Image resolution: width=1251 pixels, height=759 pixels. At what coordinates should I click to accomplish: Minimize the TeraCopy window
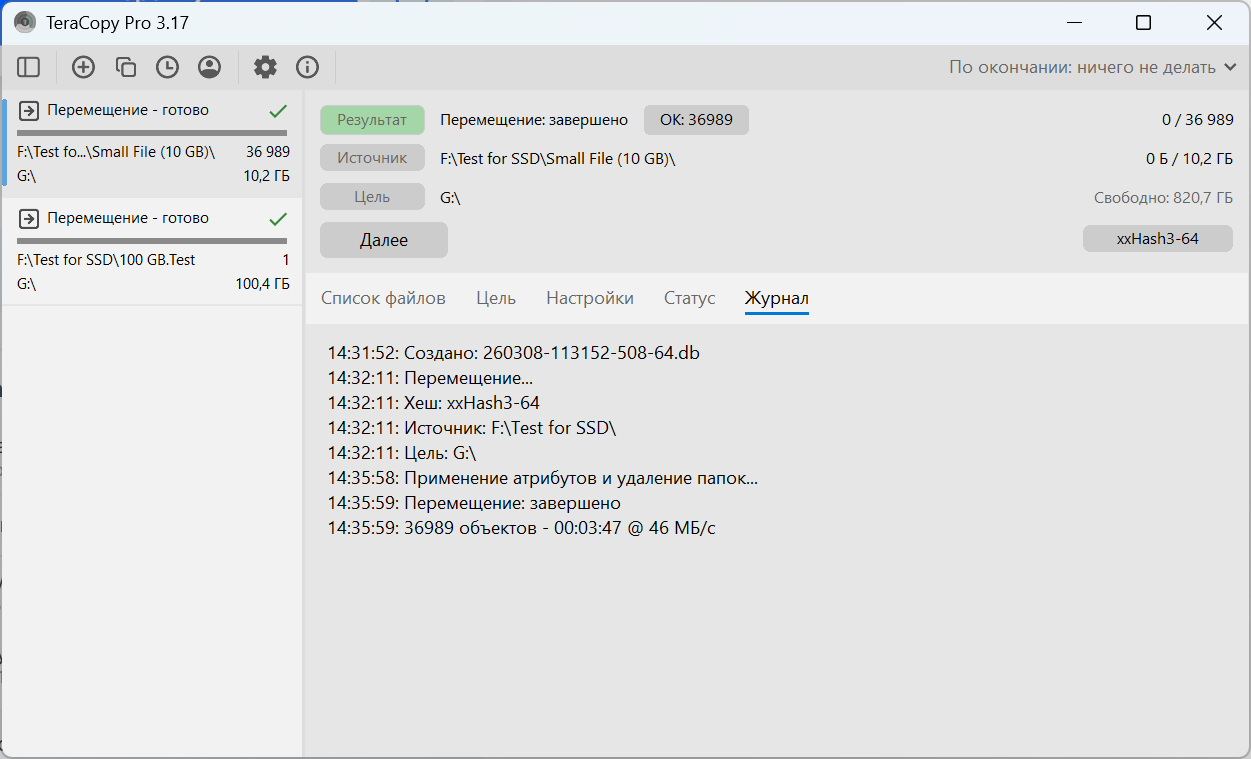(x=1075, y=22)
